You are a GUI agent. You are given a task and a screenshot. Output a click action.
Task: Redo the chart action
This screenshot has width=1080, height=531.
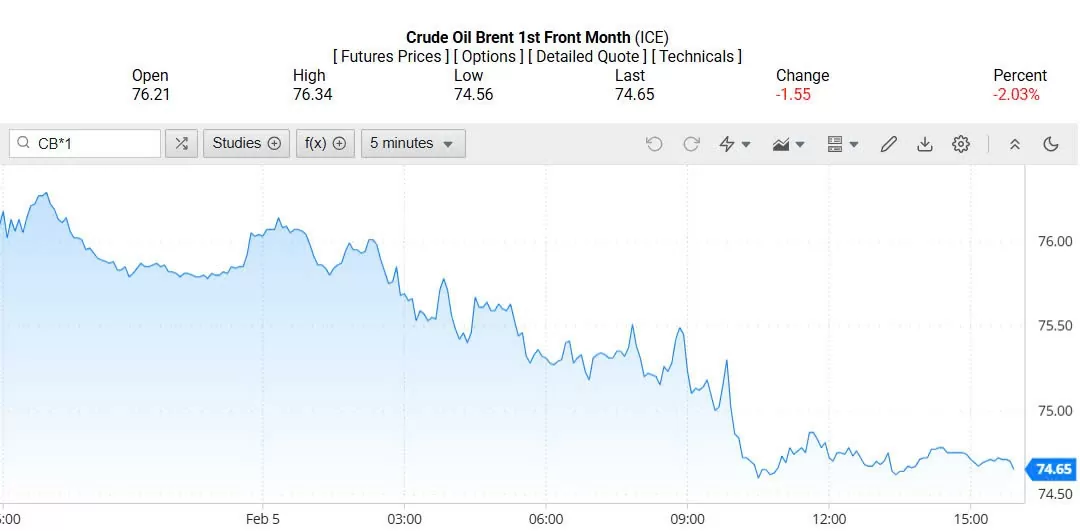[x=691, y=144]
